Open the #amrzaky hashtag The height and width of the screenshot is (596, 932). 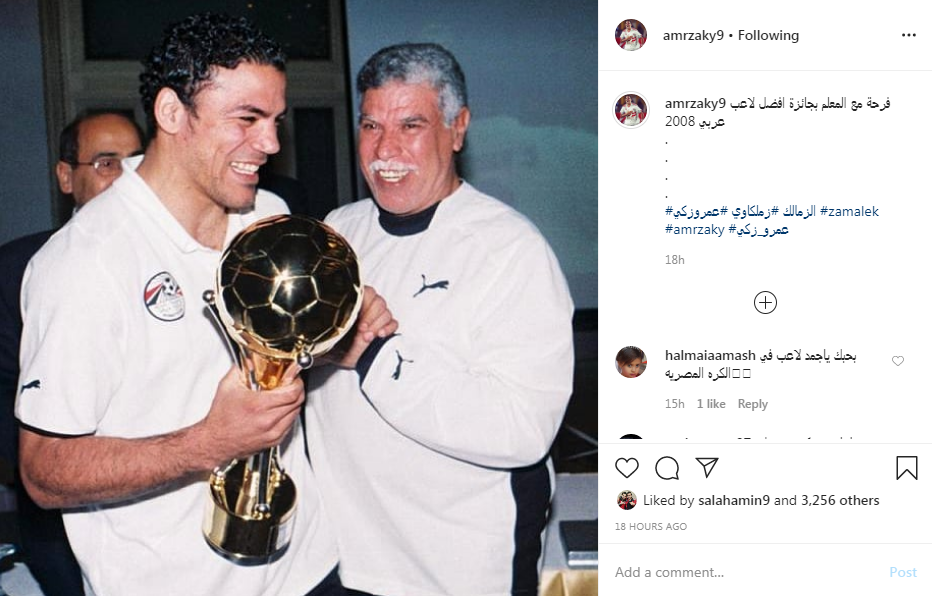(694, 229)
